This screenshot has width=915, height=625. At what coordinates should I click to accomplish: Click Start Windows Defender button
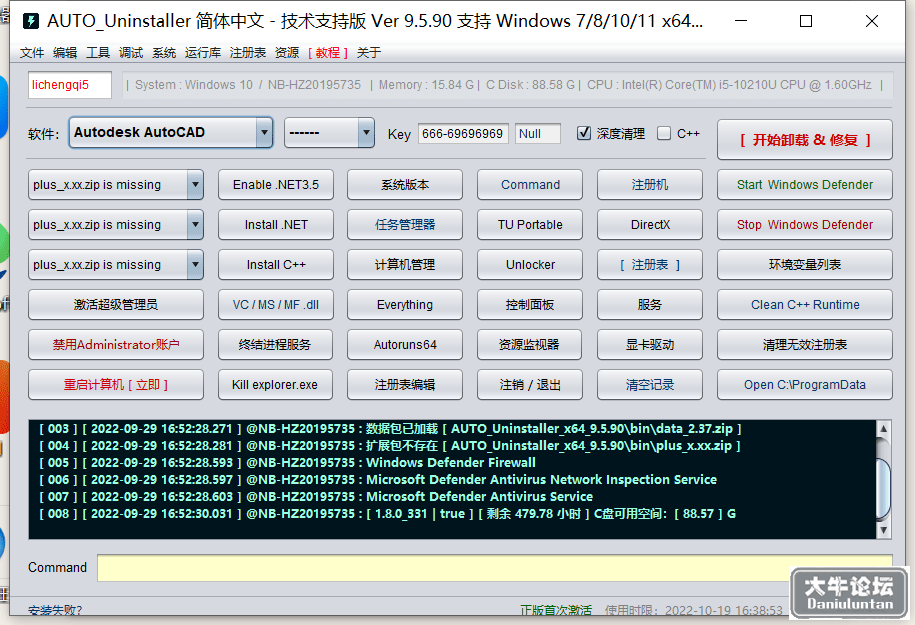(x=805, y=184)
